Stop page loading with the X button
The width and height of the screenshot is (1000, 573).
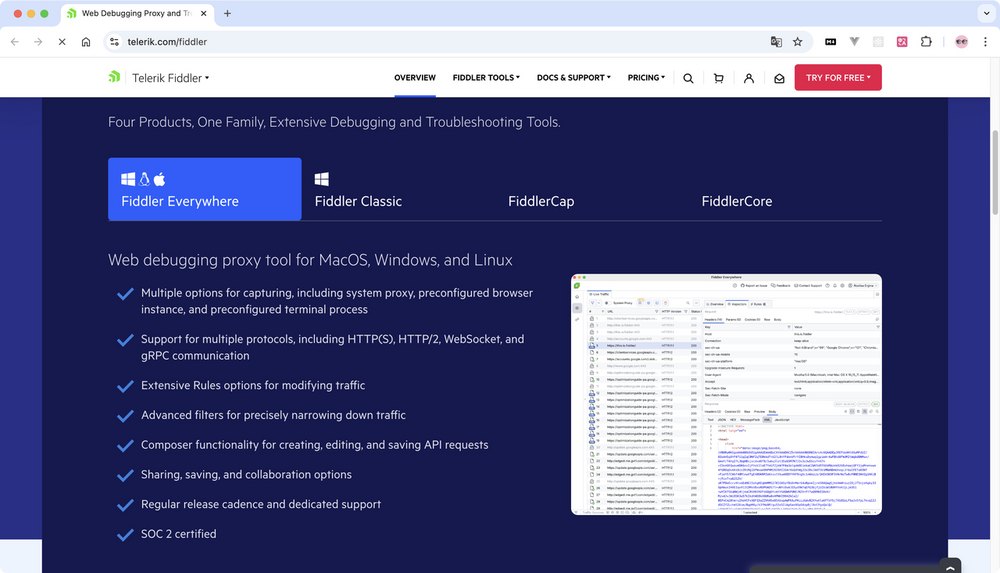coord(62,42)
